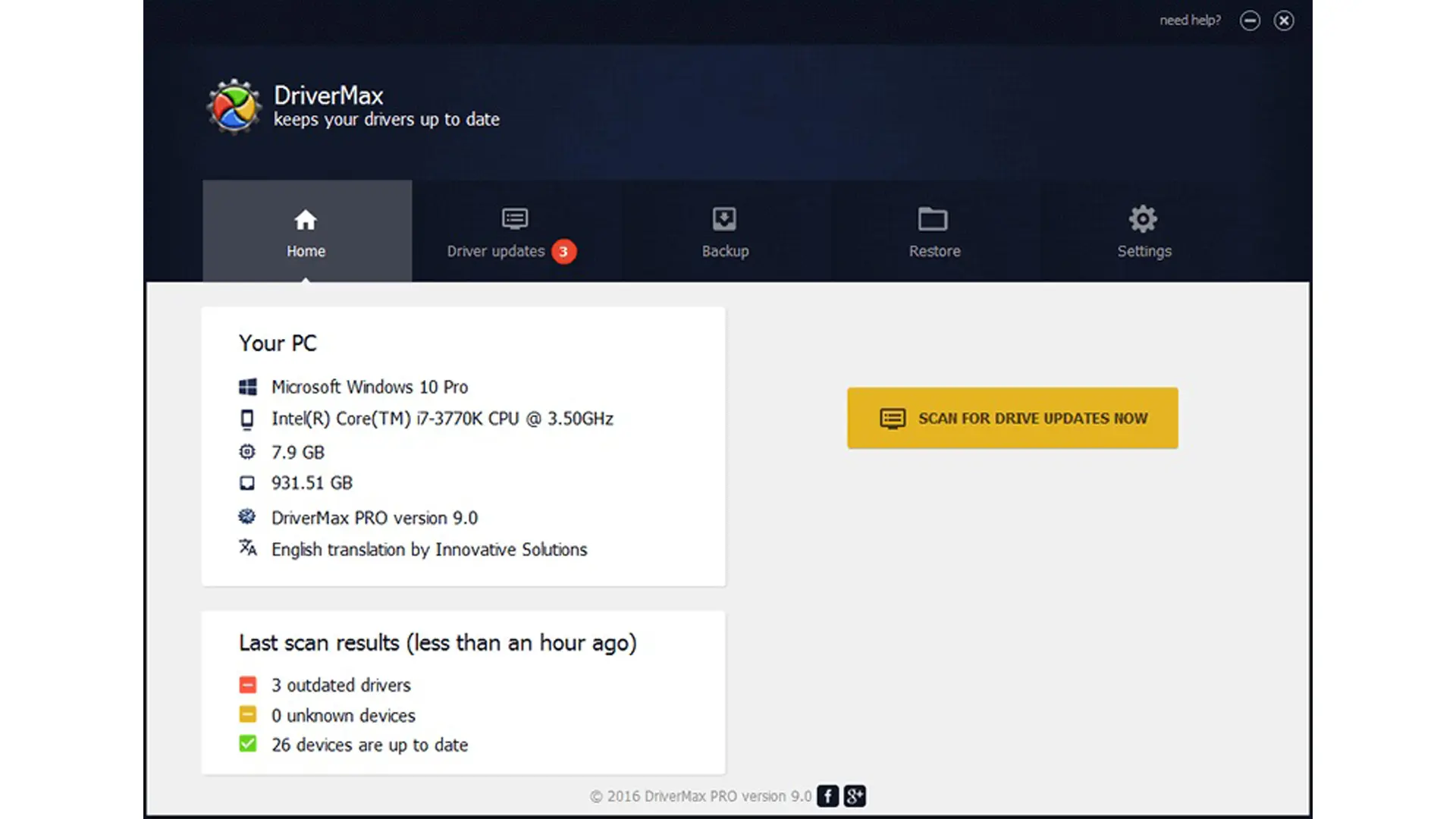The height and width of the screenshot is (819, 1456).
Task: Click the yellow unknown devices indicator
Action: [x=247, y=714]
